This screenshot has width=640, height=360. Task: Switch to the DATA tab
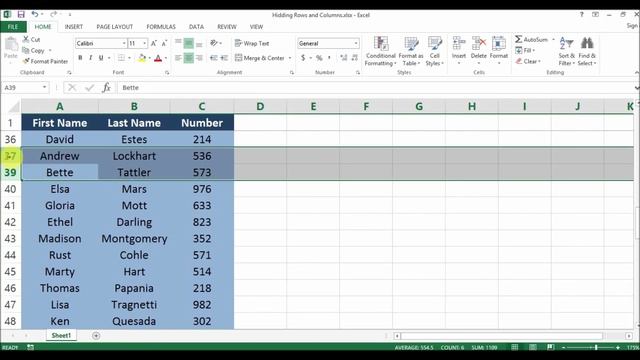pos(196,27)
